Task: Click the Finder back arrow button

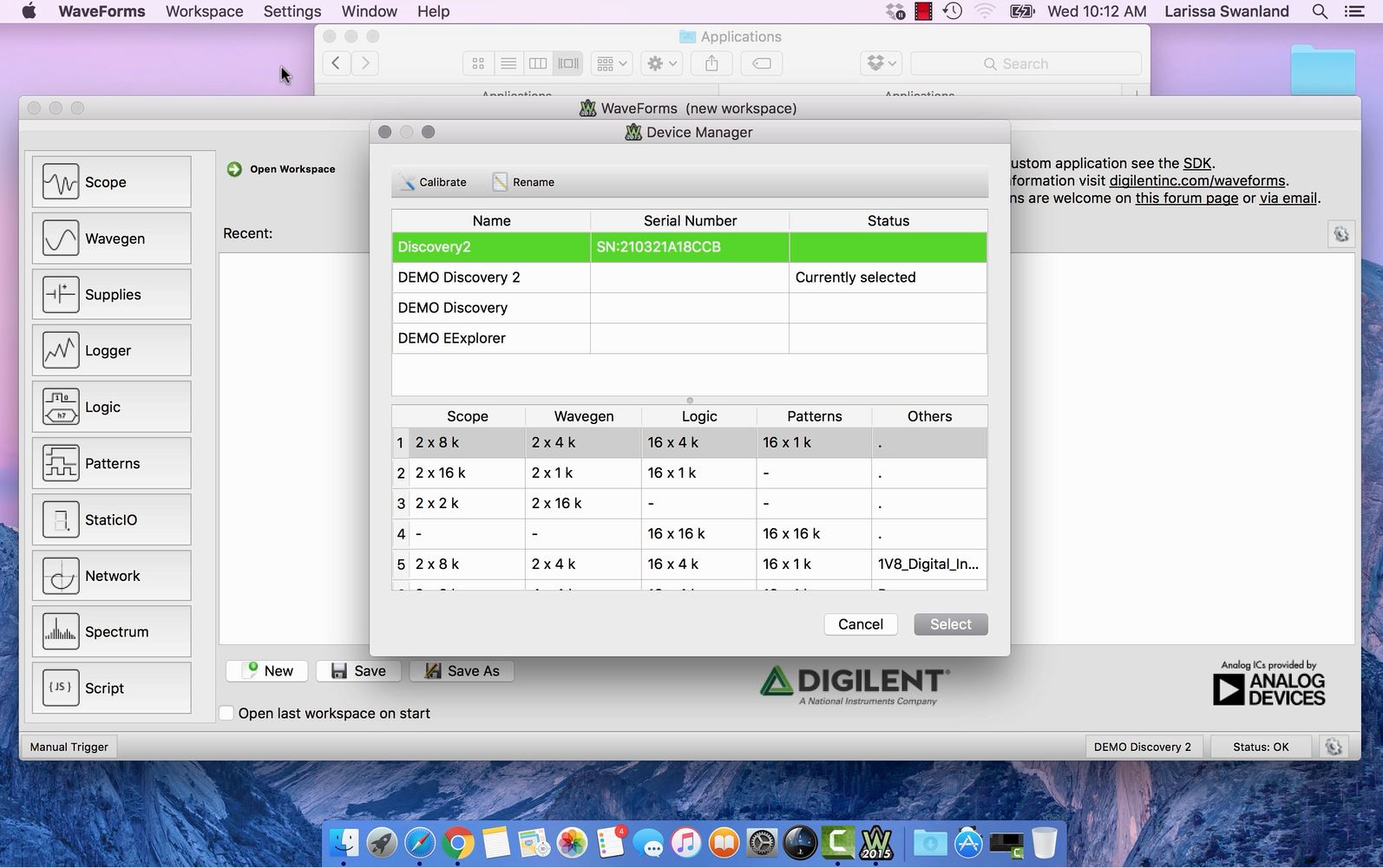Action: click(x=336, y=63)
